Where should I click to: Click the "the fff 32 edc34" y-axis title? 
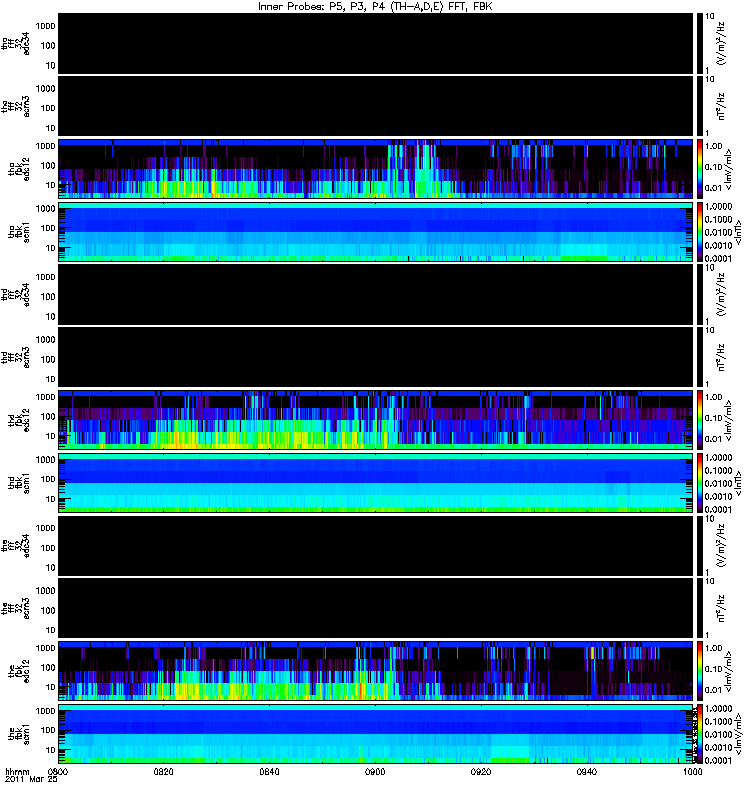point(15,546)
